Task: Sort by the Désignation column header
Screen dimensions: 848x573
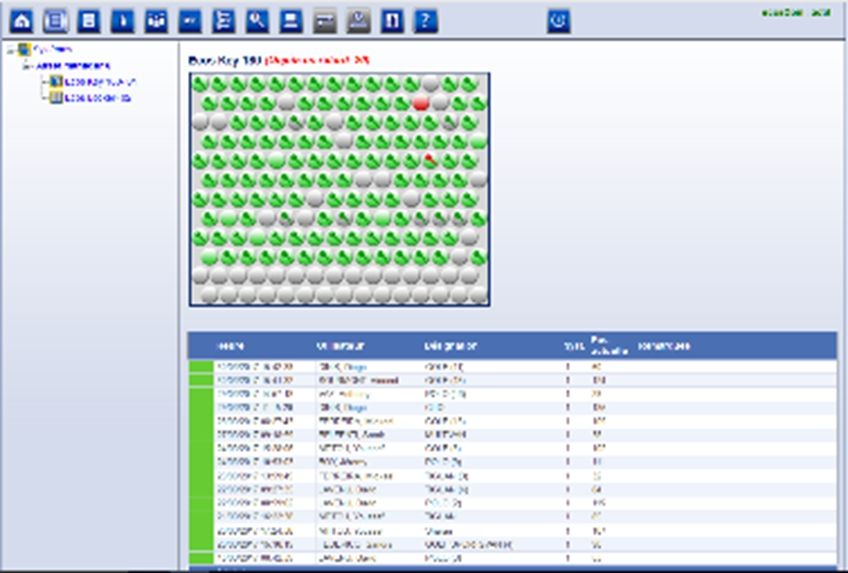Action: click(450, 346)
